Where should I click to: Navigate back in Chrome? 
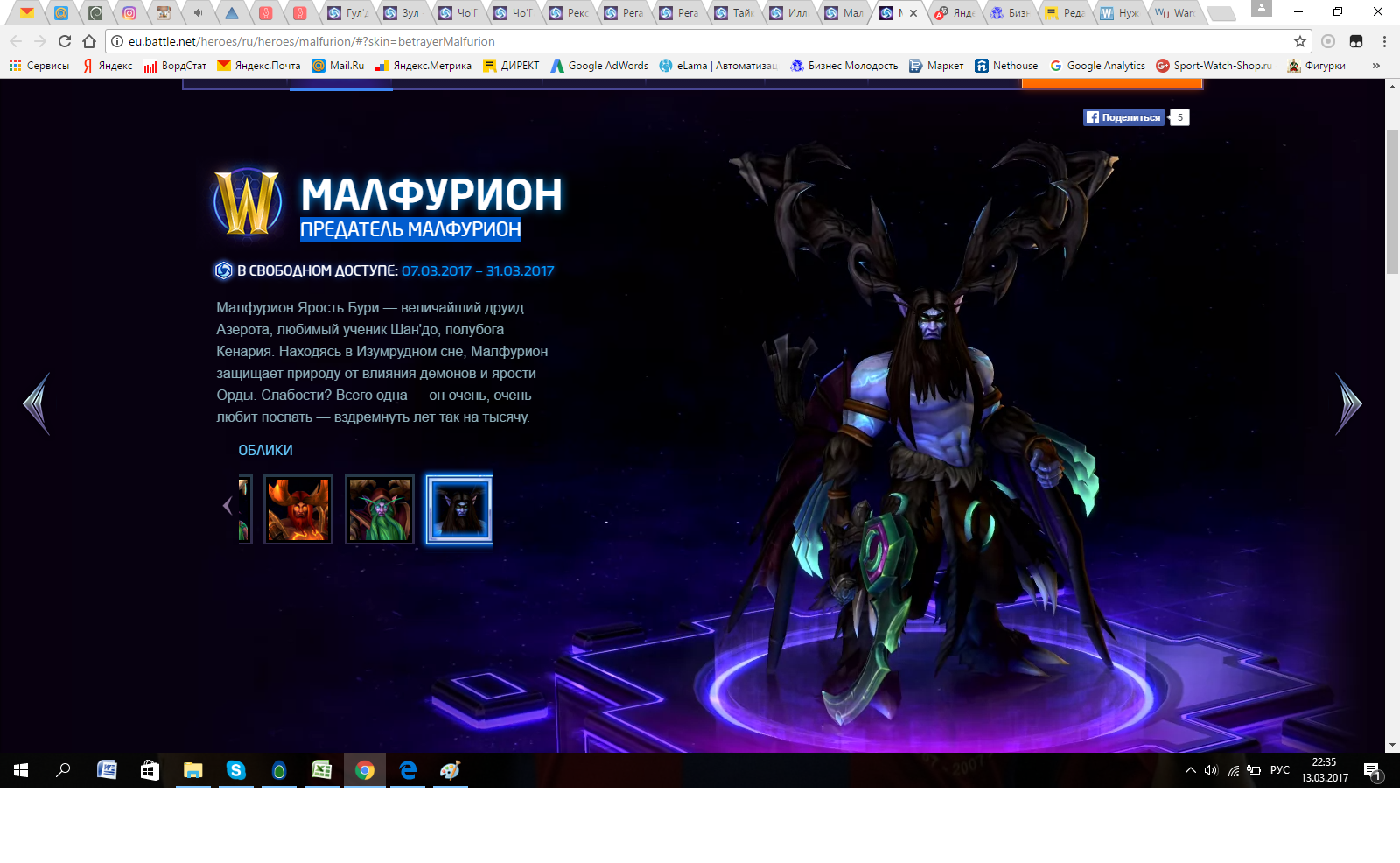coord(16,41)
